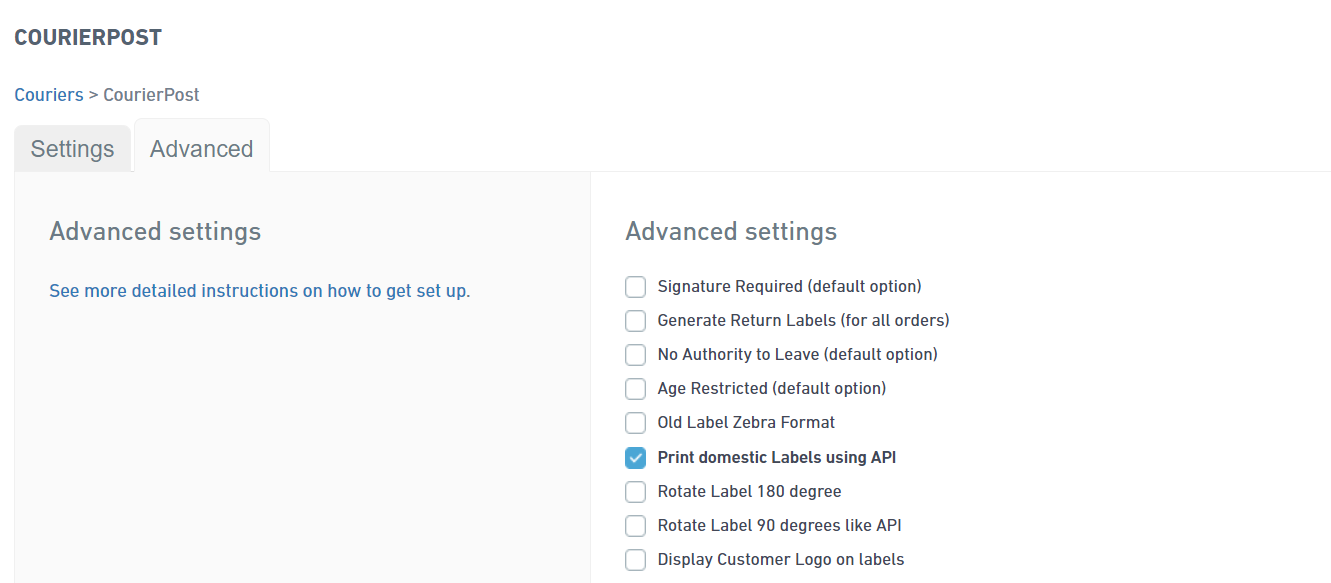The height and width of the screenshot is (583, 1331).
Task: Check the No Authority to Leave box
Action: pos(636,355)
